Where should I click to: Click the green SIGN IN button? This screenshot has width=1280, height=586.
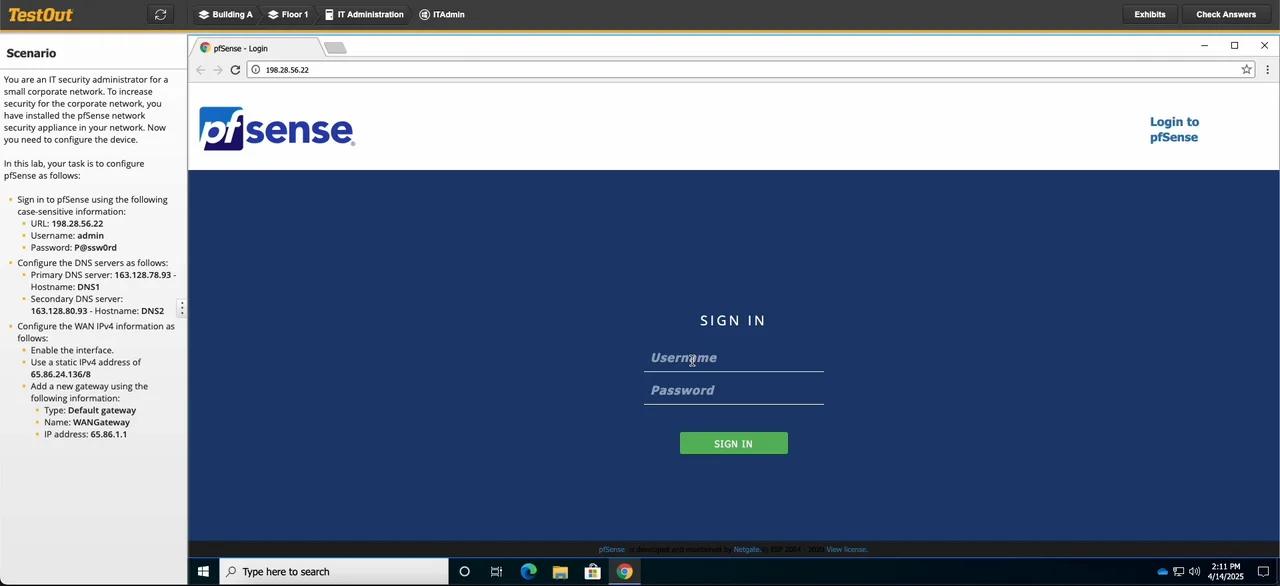point(733,443)
